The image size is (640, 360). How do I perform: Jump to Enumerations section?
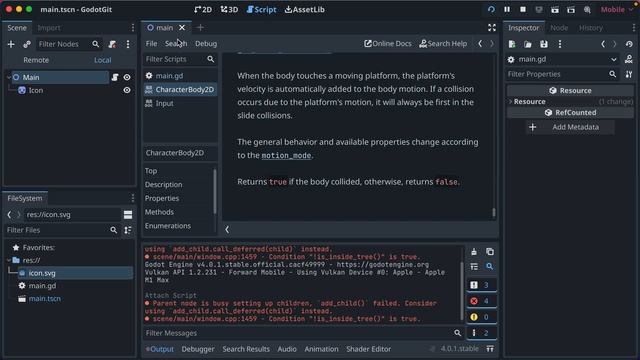[168, 226]
